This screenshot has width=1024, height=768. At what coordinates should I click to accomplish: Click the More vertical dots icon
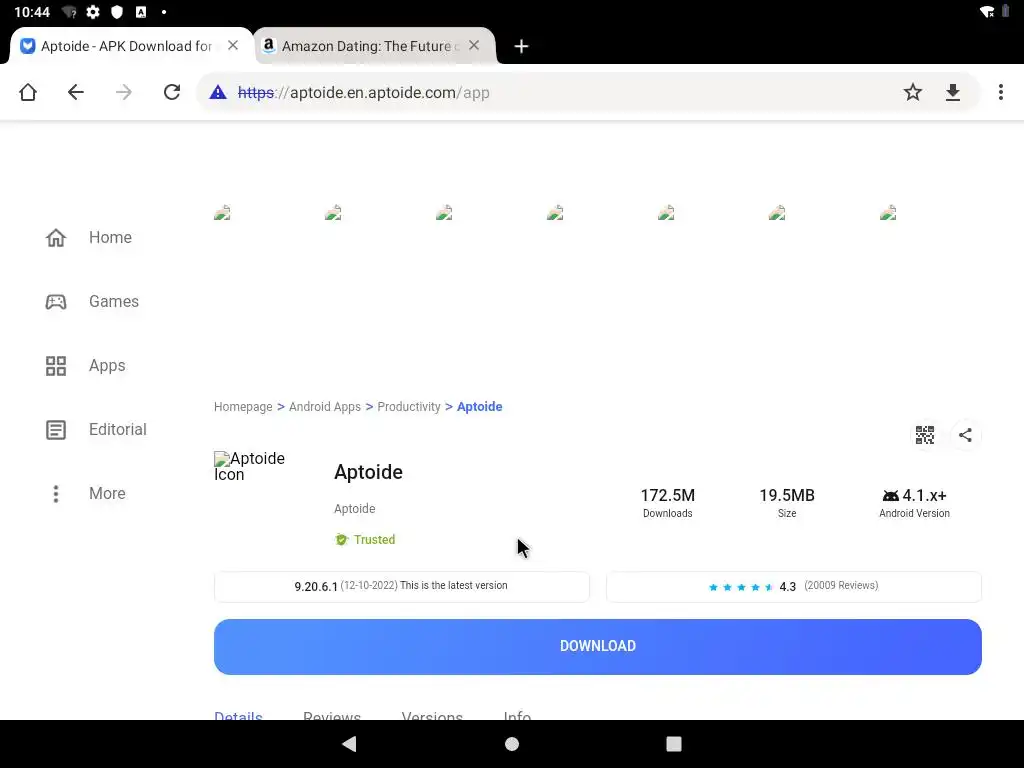(x=56, y=494)
